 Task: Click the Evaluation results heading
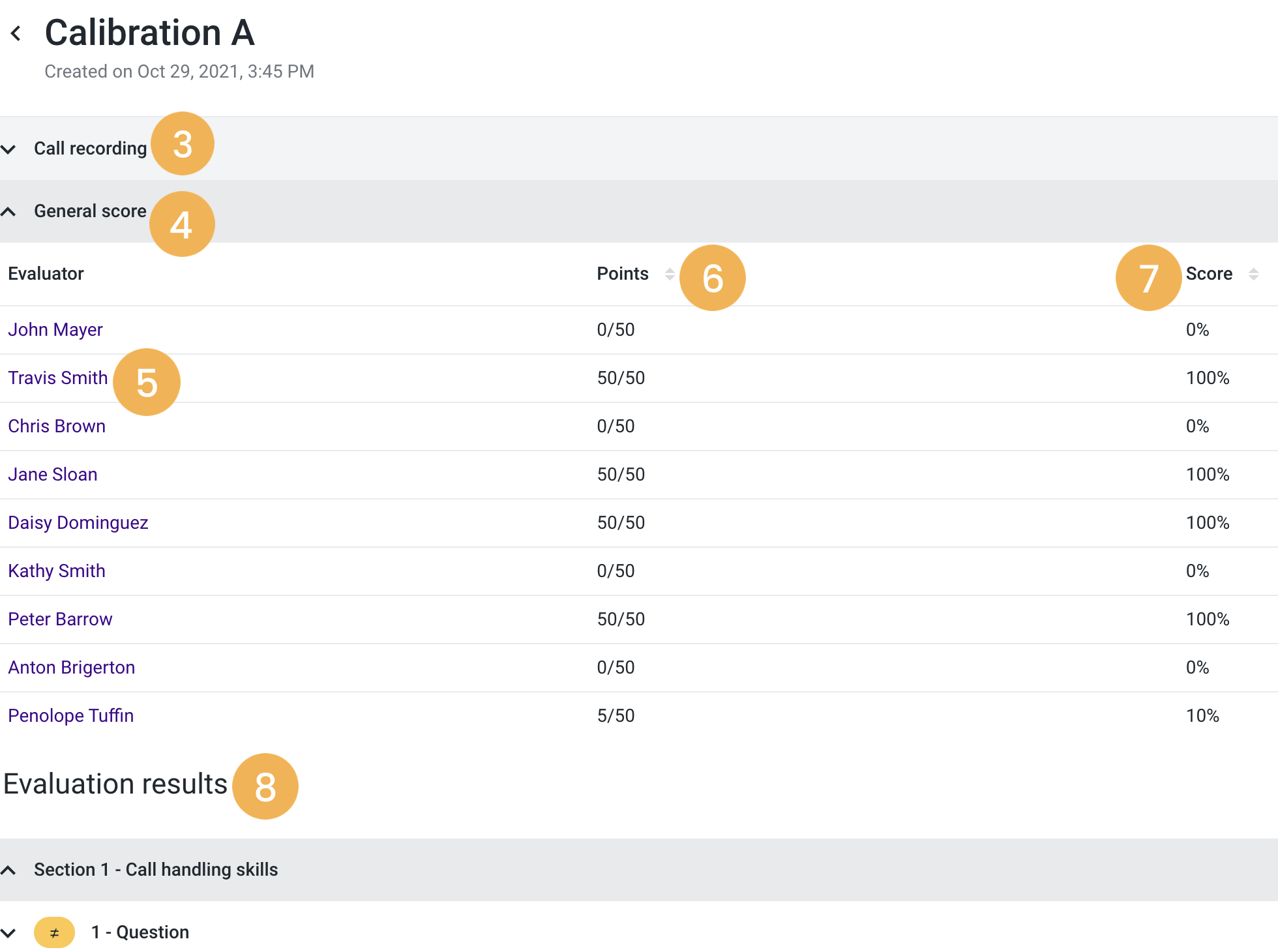(115, 784)
